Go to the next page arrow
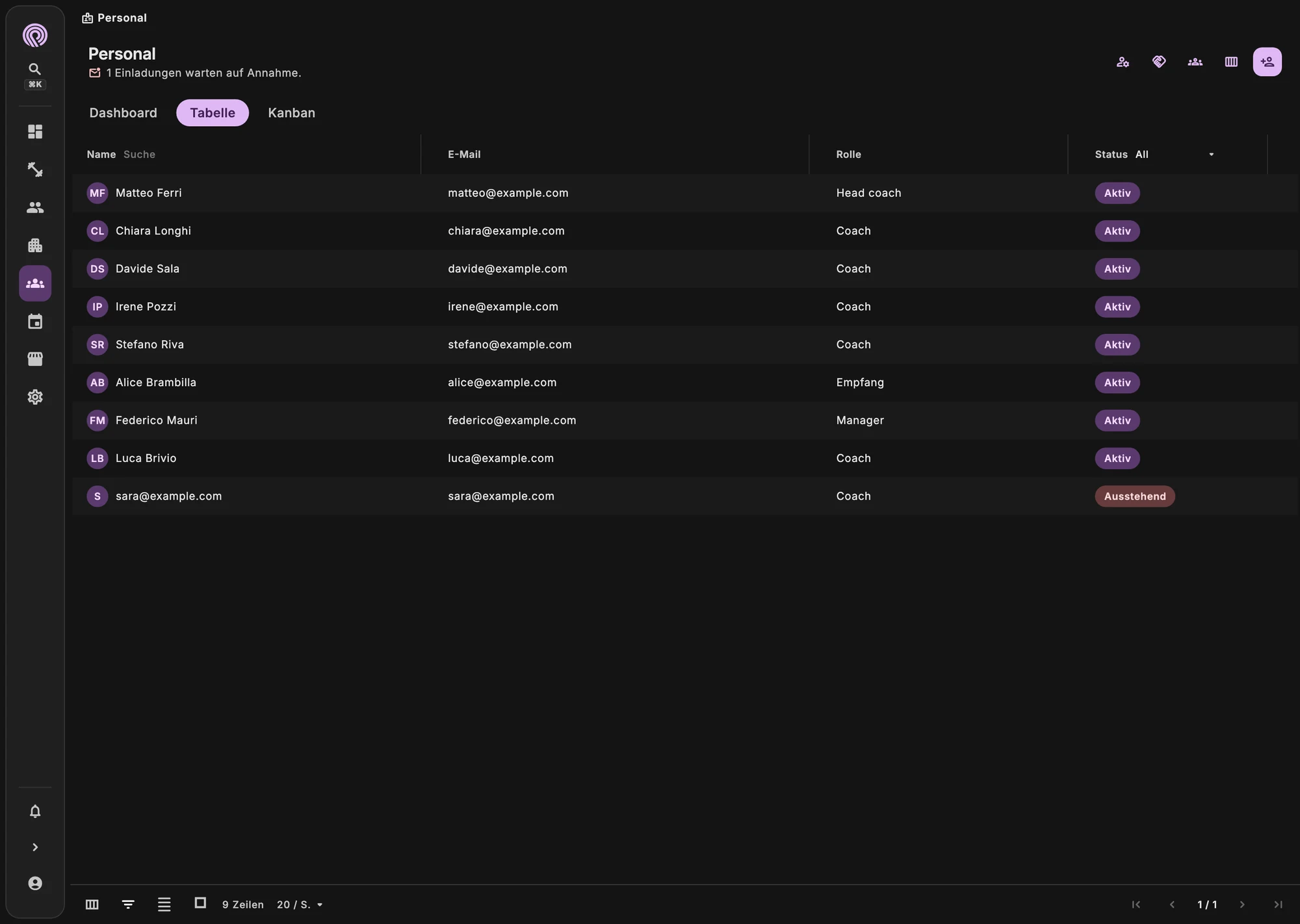Image resolution: width=1300 pixels, height=924 pixels. [1242, 905]
